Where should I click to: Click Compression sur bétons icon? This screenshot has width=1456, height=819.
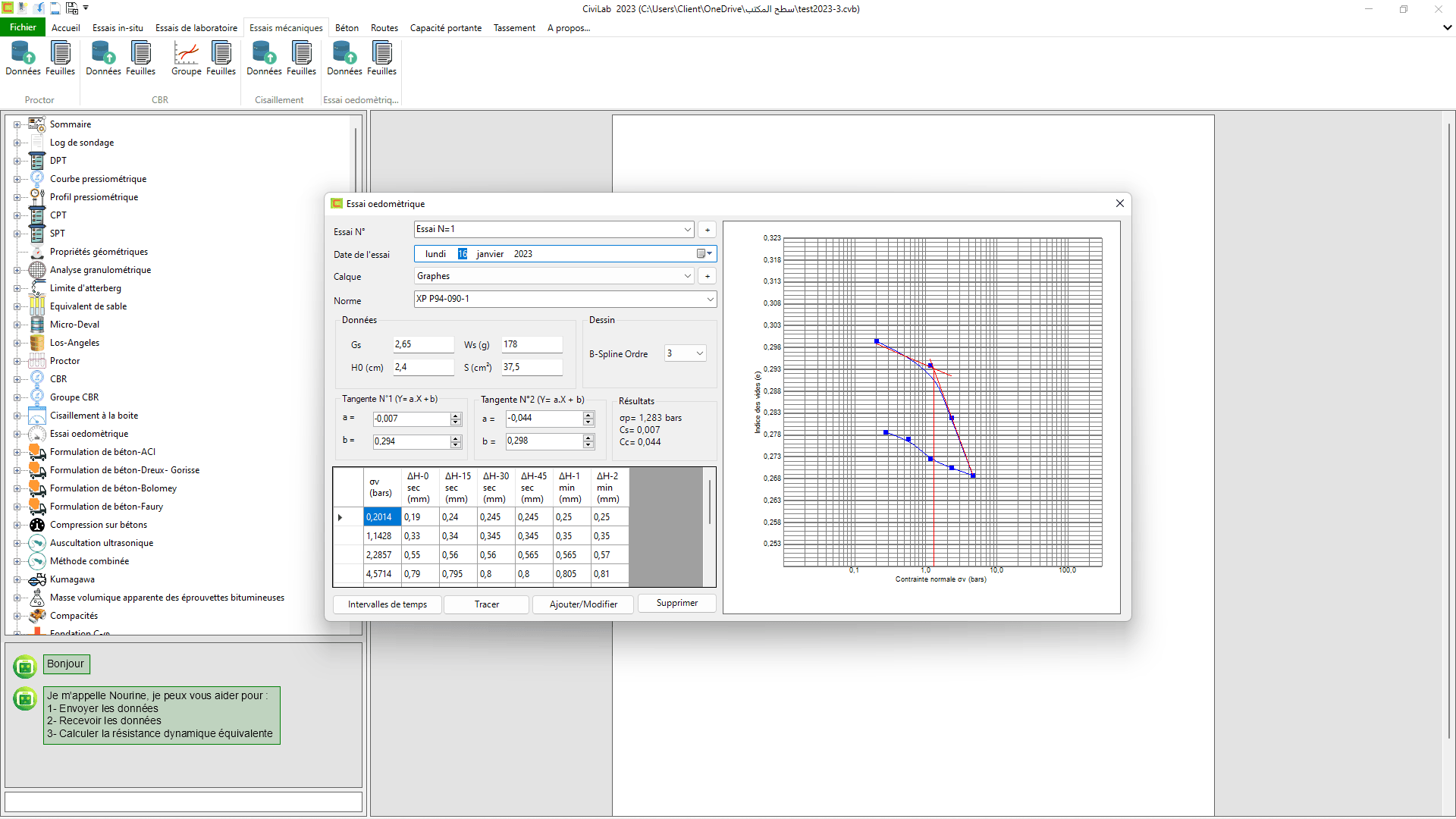37,525
